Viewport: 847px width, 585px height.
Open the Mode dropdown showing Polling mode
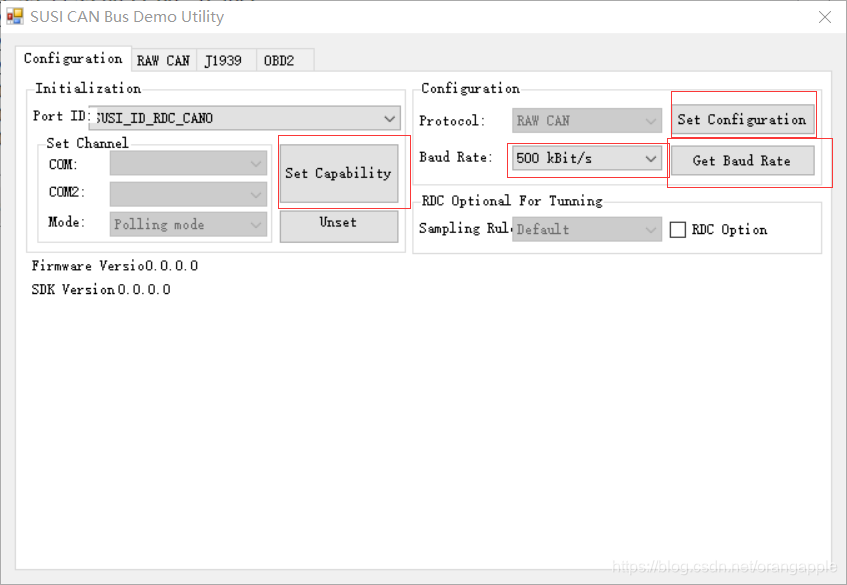[188, 224]
